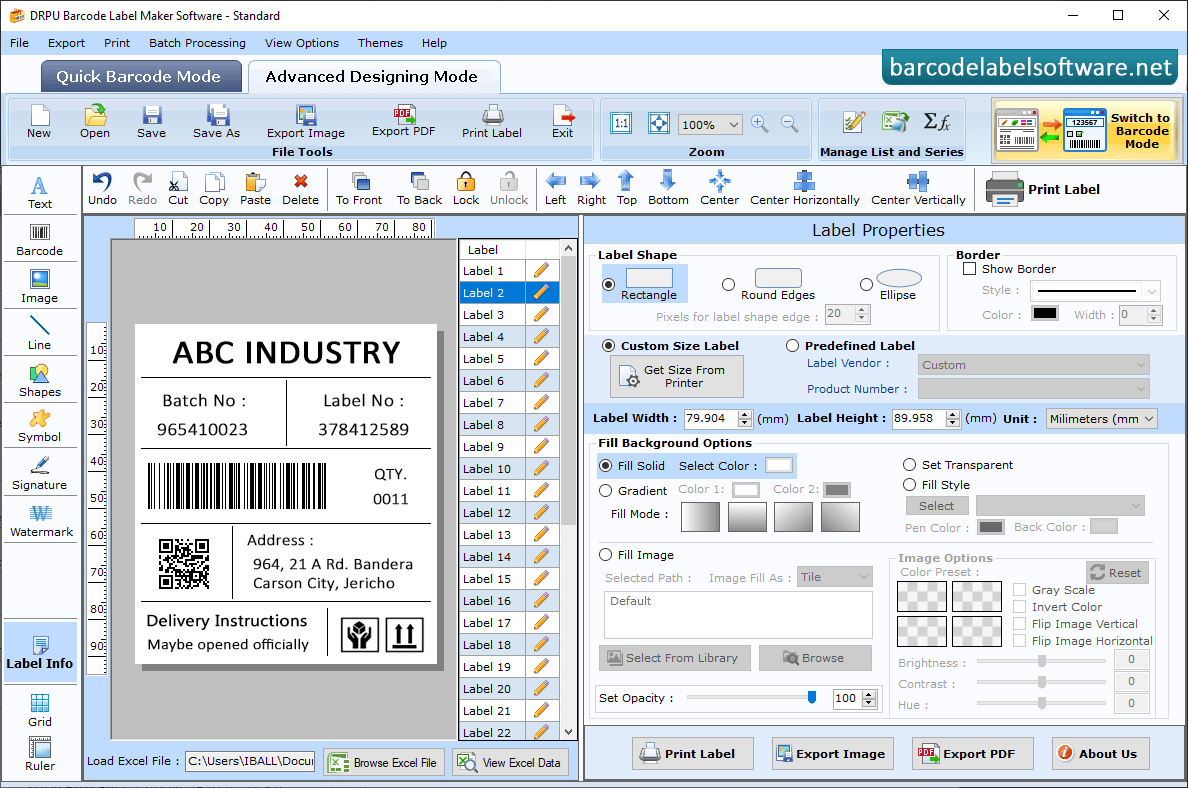Lock the selected object
Image resolution: width=1188 pixels, height=788 pixels.
coord(466,189)
